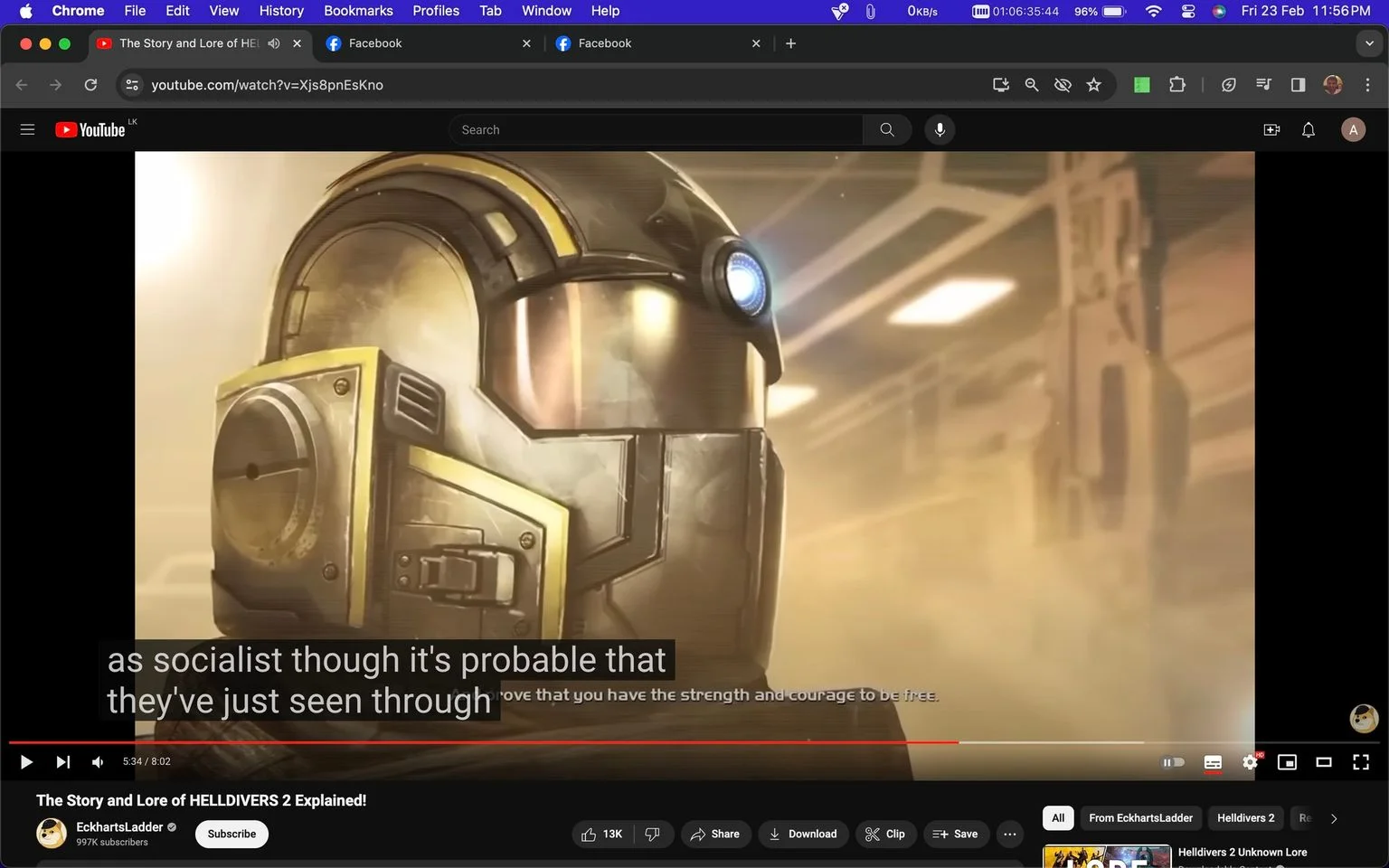Mute the video player volume

tap(98, 762)
